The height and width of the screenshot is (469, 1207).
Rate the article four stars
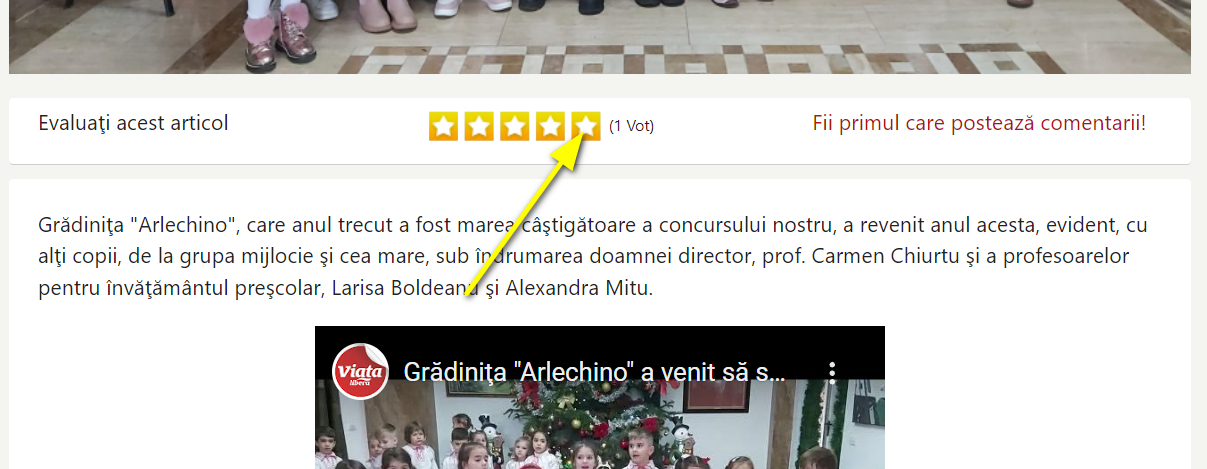(550, 126)
